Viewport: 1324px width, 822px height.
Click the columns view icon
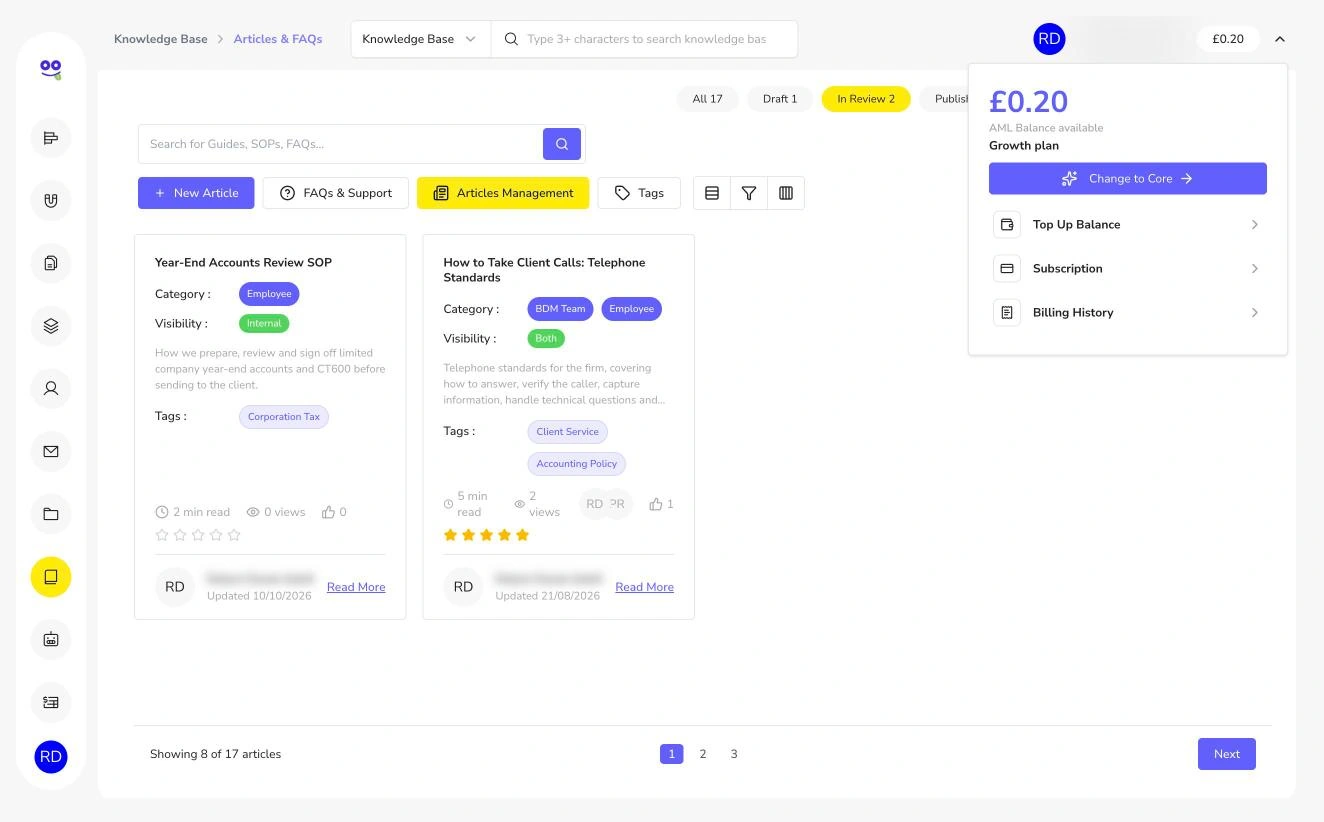coord(786,193)
